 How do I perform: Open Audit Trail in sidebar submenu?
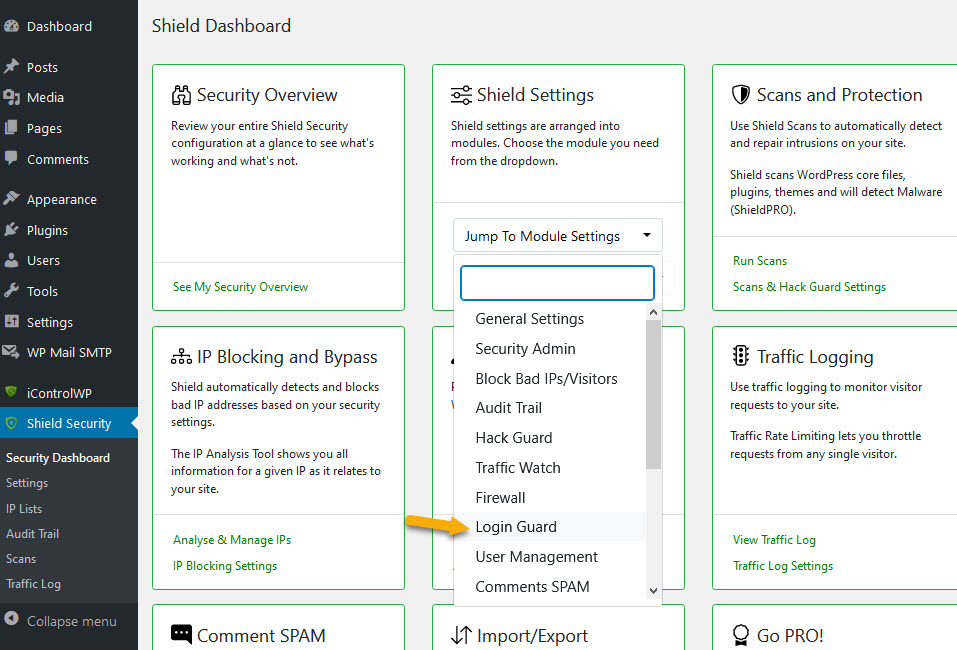coord(32,533)
